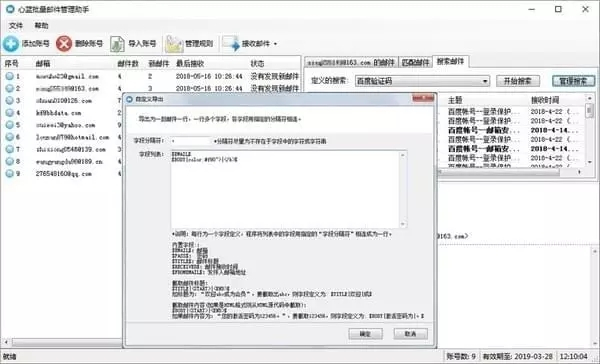The width and height of the screenshot is (600, 364).
Task: Select the gmail.com account address
Action: pos(67,77)
